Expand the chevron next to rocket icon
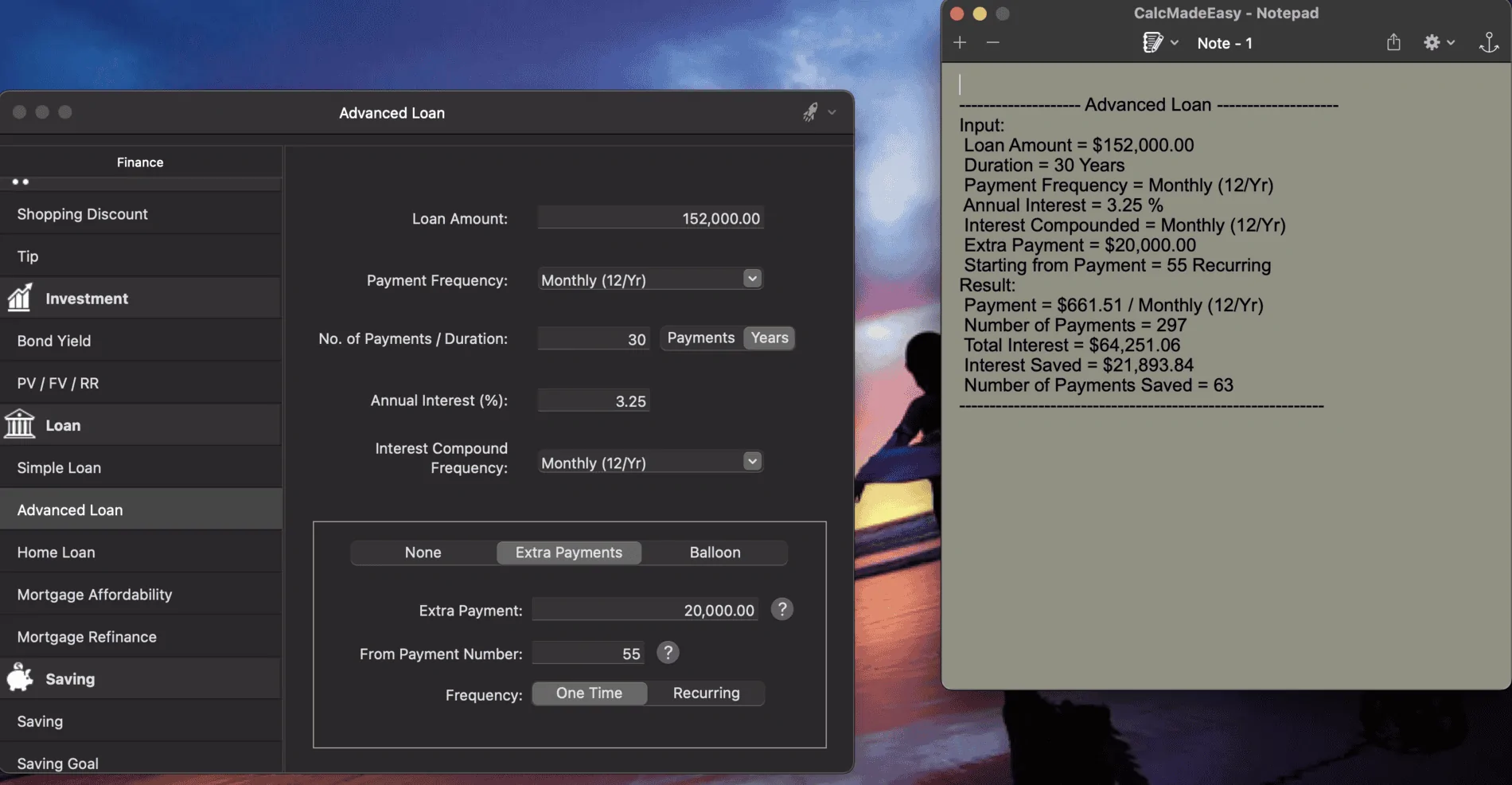This screenshot has width=1512, height=785. pyautogui.click(x=832, y=112)
